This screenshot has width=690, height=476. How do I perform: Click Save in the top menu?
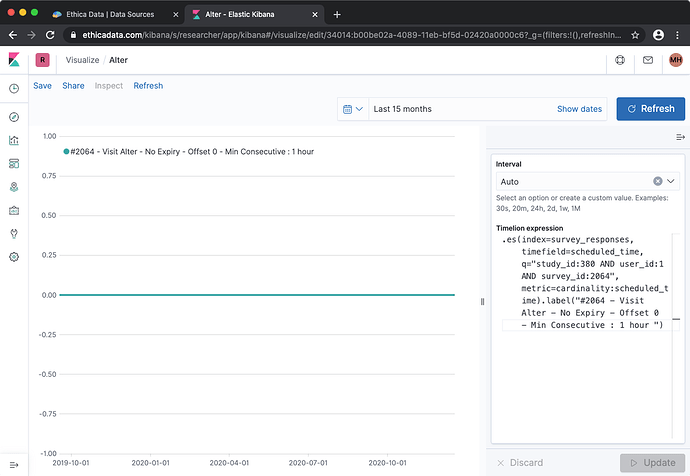[x=43, y=86]
